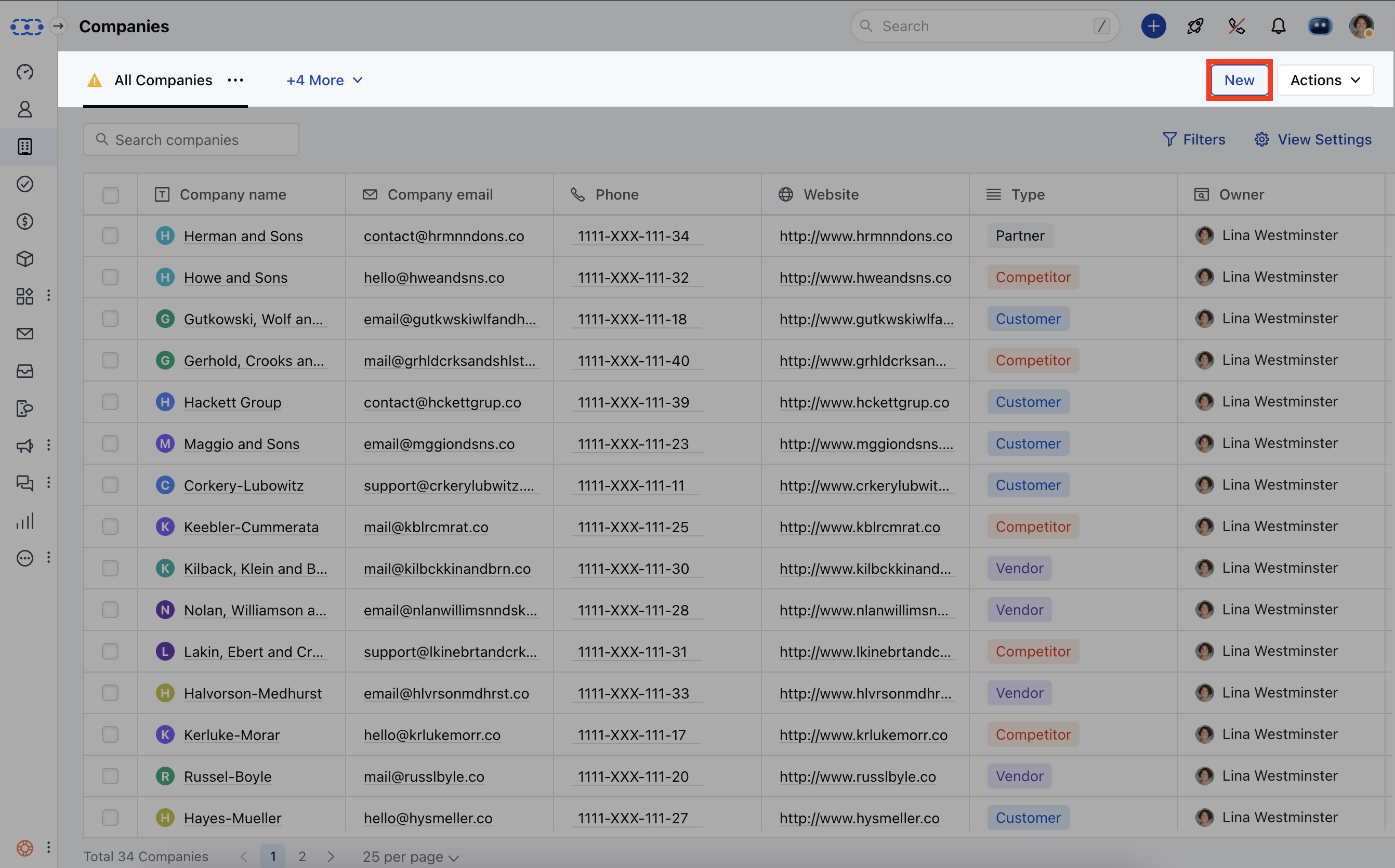1395x868 pixels.
Task: Select the All Companies tab
Action: [x=163, y=81]
